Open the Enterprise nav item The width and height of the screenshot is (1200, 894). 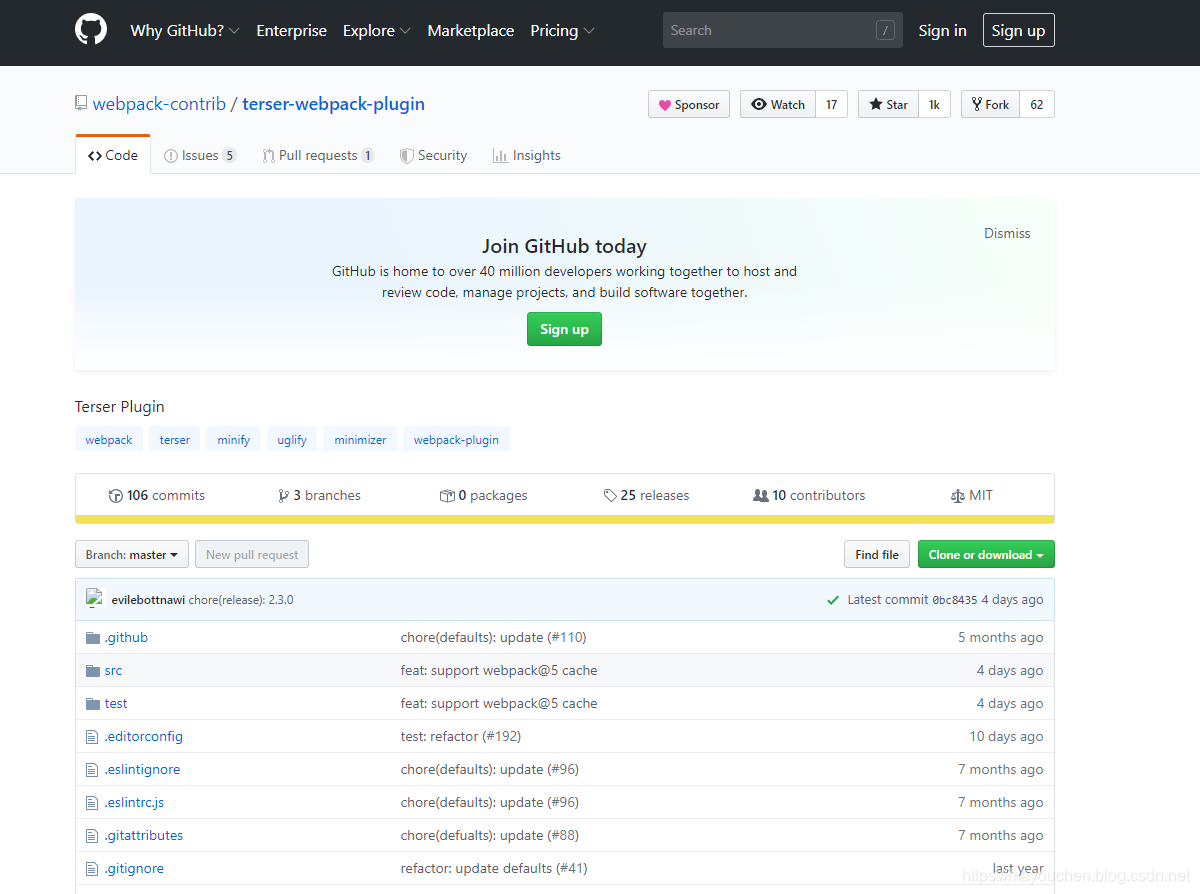click(292, 30)
